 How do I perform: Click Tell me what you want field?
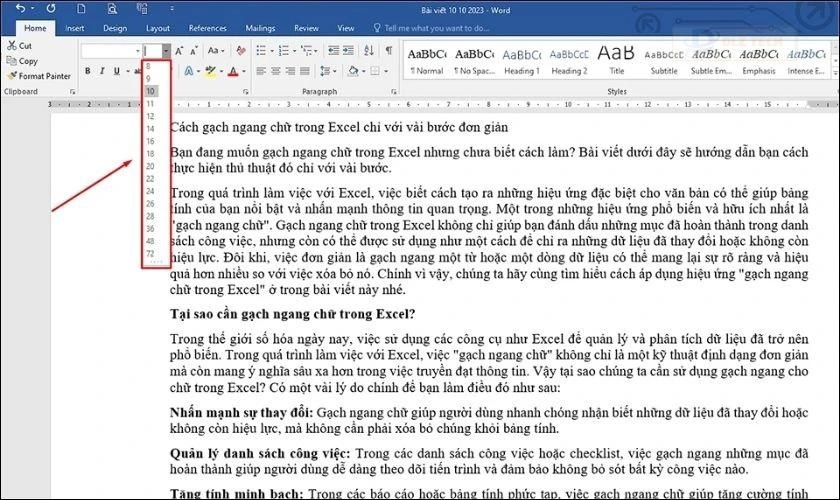tap(432, 28)
